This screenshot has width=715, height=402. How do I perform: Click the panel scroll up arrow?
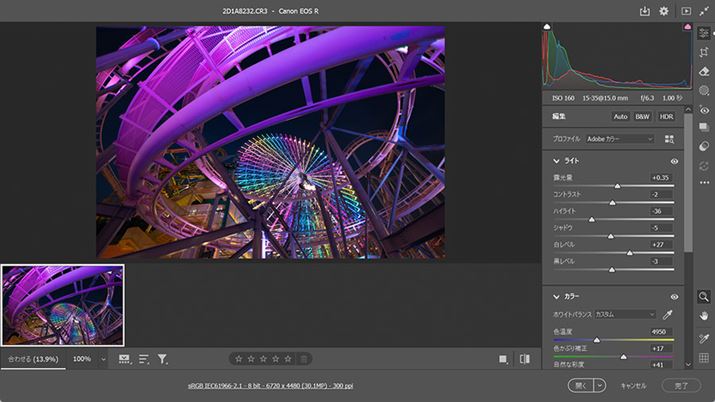click(x=688, y=110)
